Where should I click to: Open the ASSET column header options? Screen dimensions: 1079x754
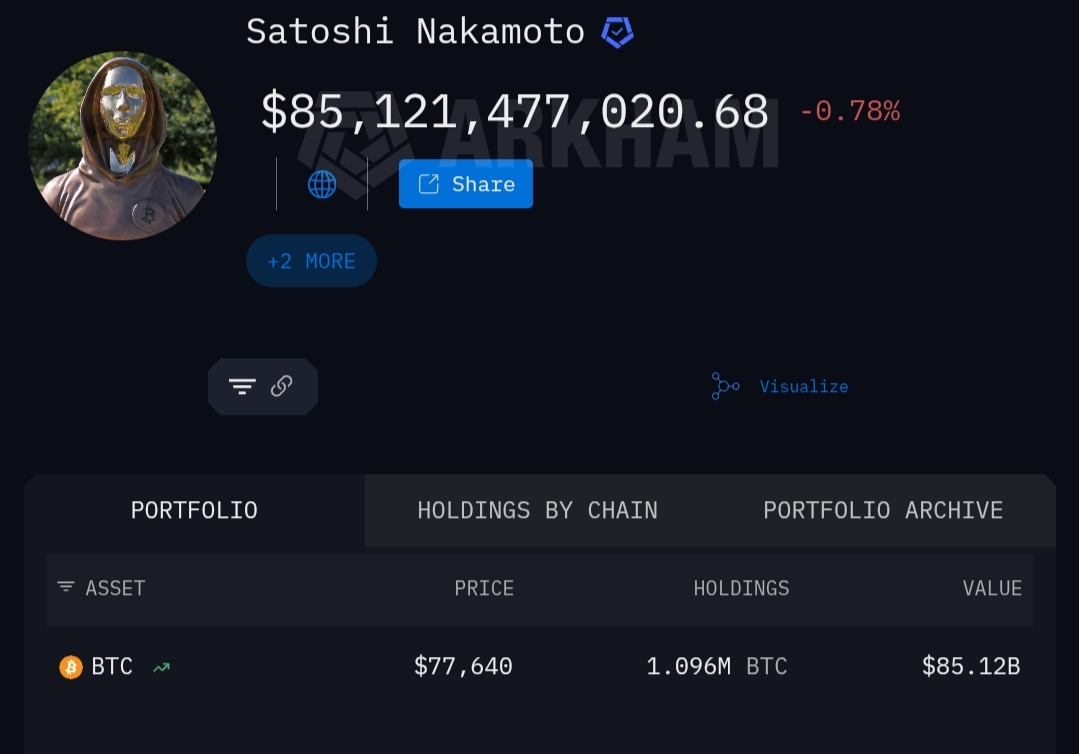(115, 588)
